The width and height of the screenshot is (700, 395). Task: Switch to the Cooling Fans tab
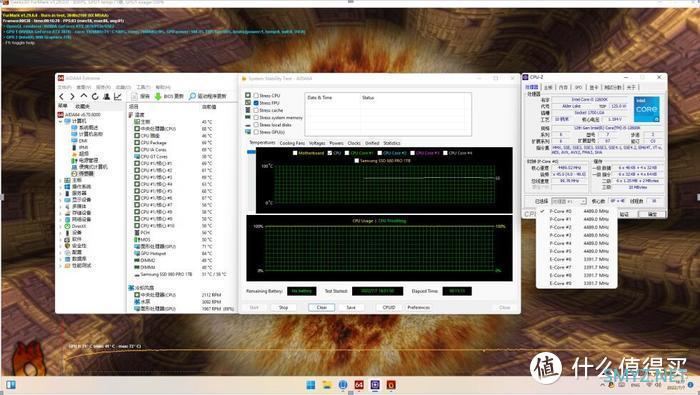click(x=292, y=143)
